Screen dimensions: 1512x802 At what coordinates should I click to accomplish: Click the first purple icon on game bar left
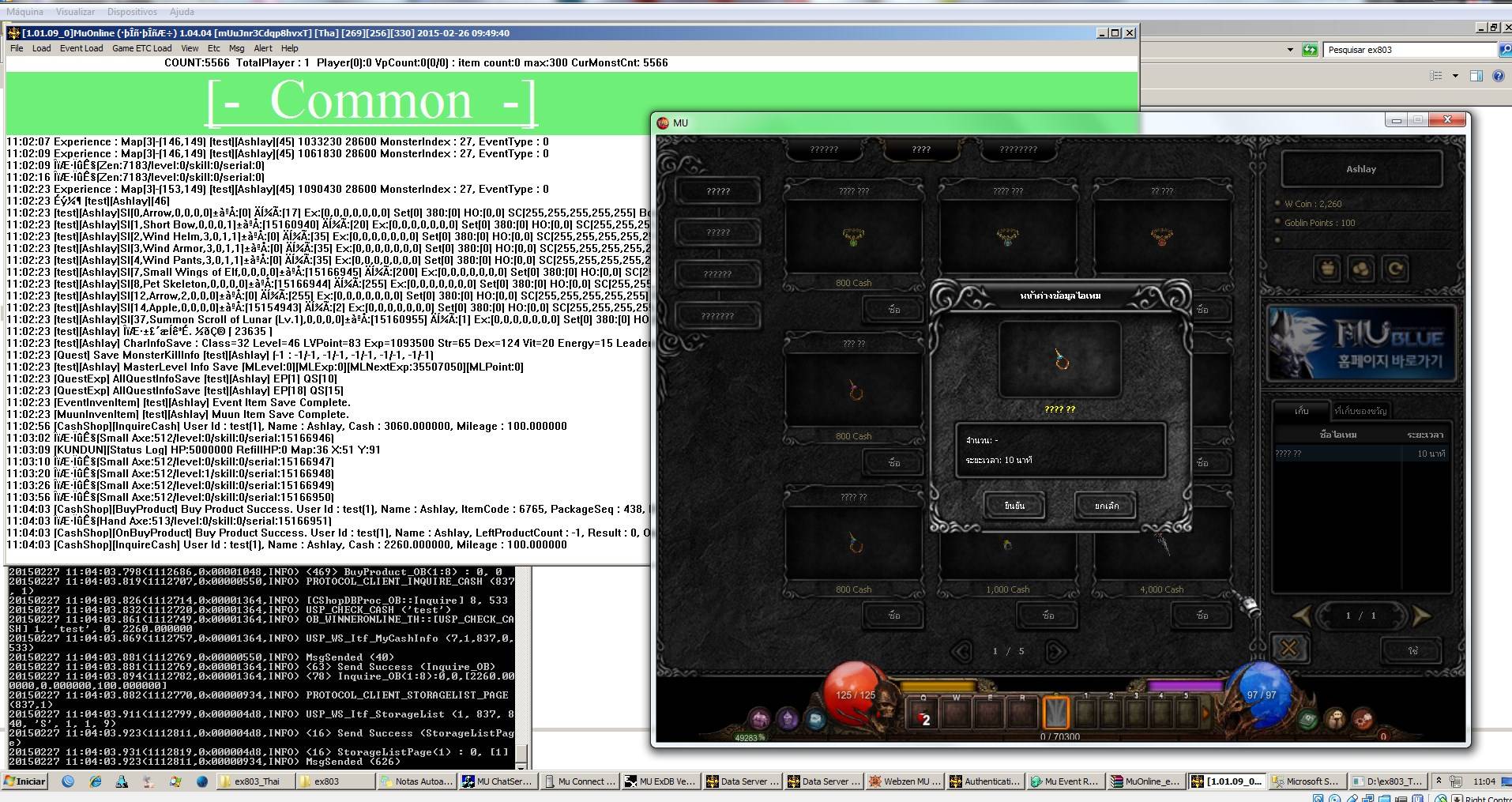point(760,719)
